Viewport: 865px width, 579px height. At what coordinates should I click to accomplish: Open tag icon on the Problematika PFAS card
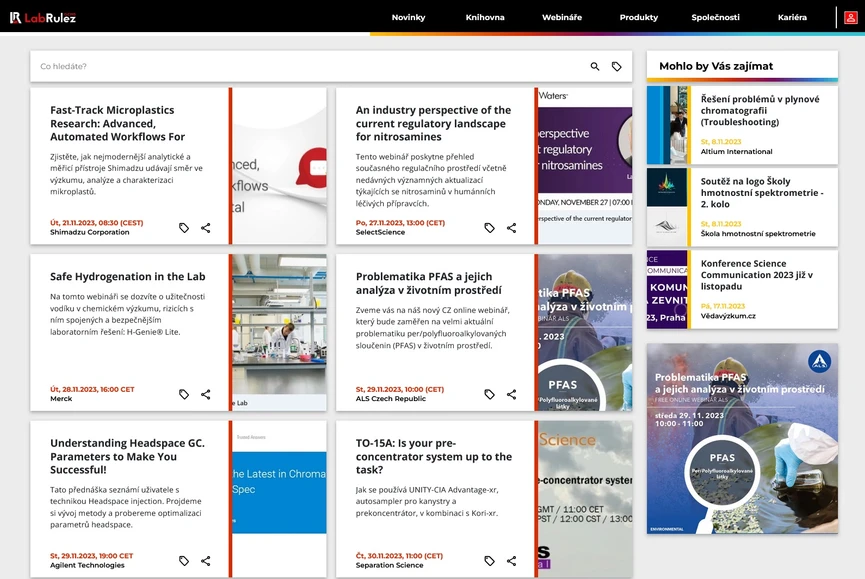pyautogui.click(x=489, y=393)
